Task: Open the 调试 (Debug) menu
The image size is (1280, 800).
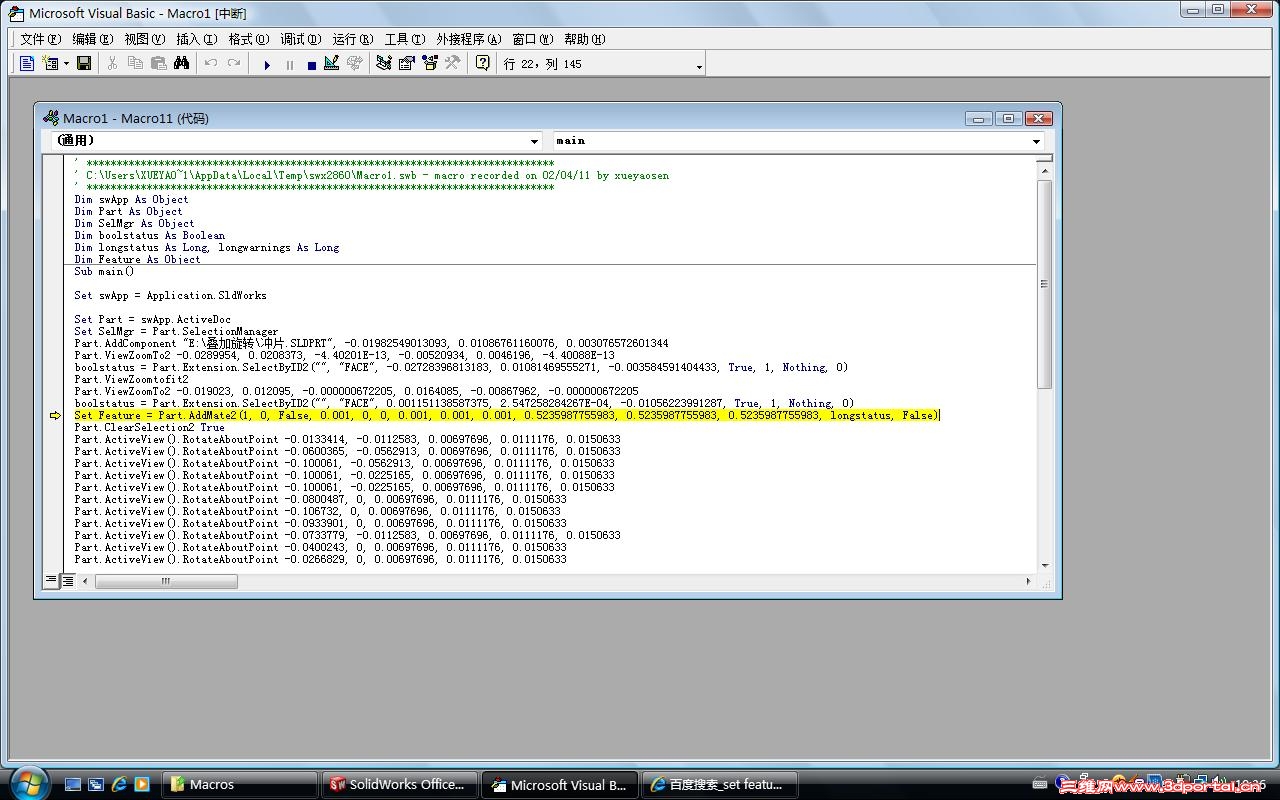Action: (x=301, y=39)
